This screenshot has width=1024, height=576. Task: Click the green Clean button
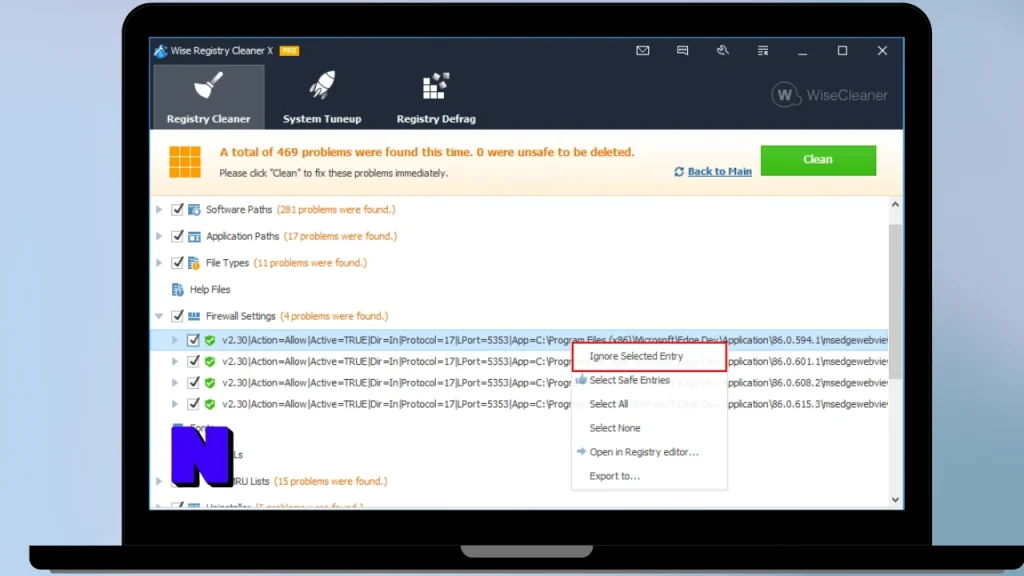coord(818,160)
